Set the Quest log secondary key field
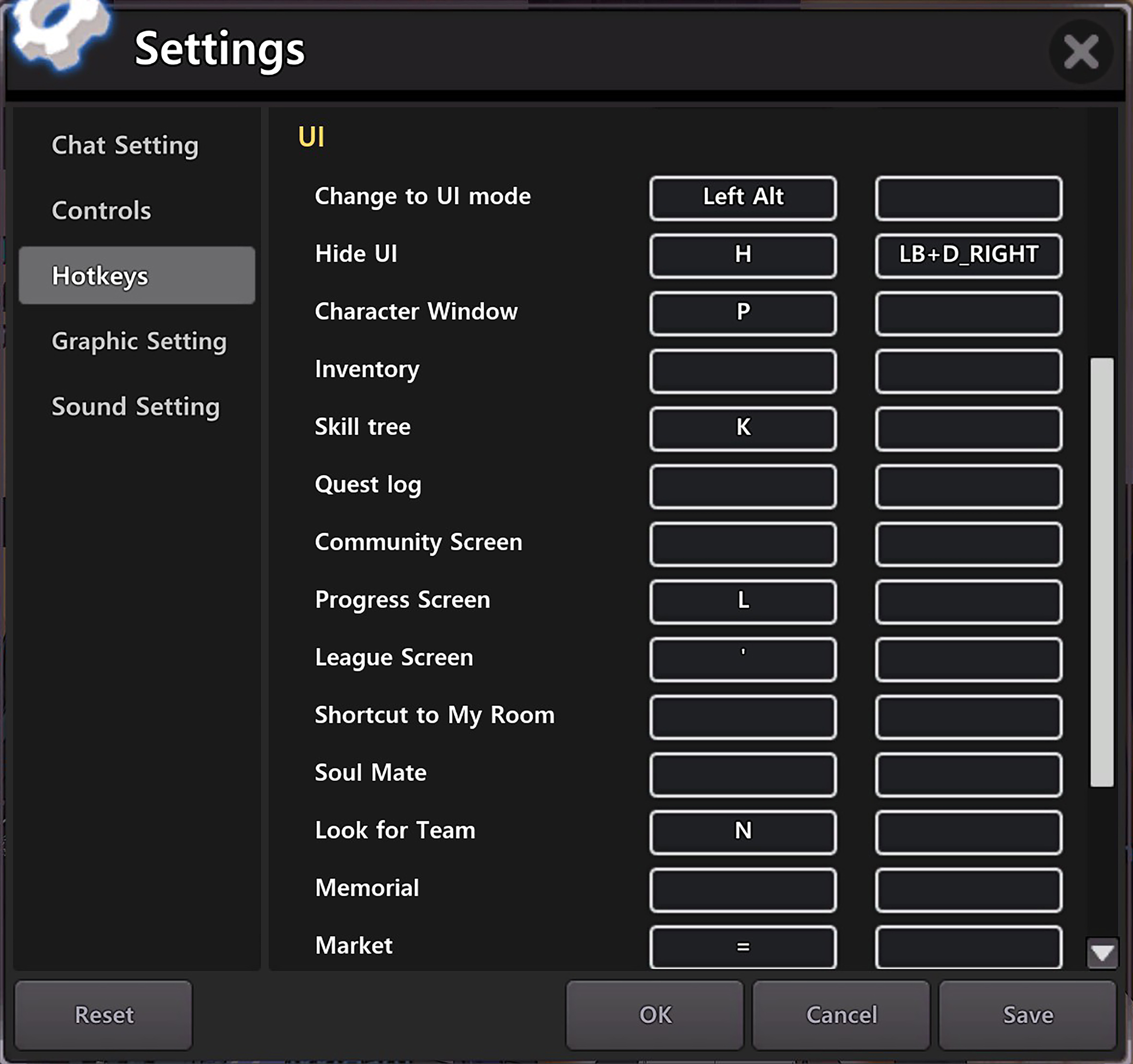This screenshot has width=1133, height=1064. click(x=968, y=486)
